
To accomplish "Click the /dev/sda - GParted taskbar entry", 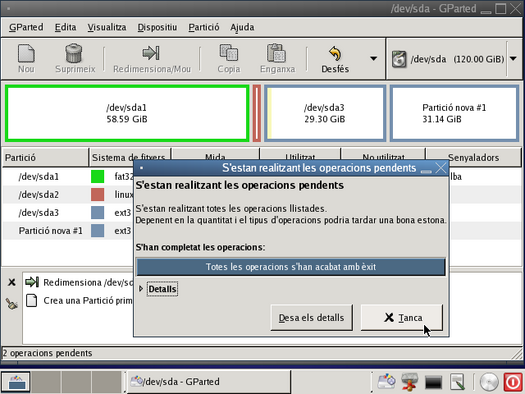I will (x=208, y=382).
